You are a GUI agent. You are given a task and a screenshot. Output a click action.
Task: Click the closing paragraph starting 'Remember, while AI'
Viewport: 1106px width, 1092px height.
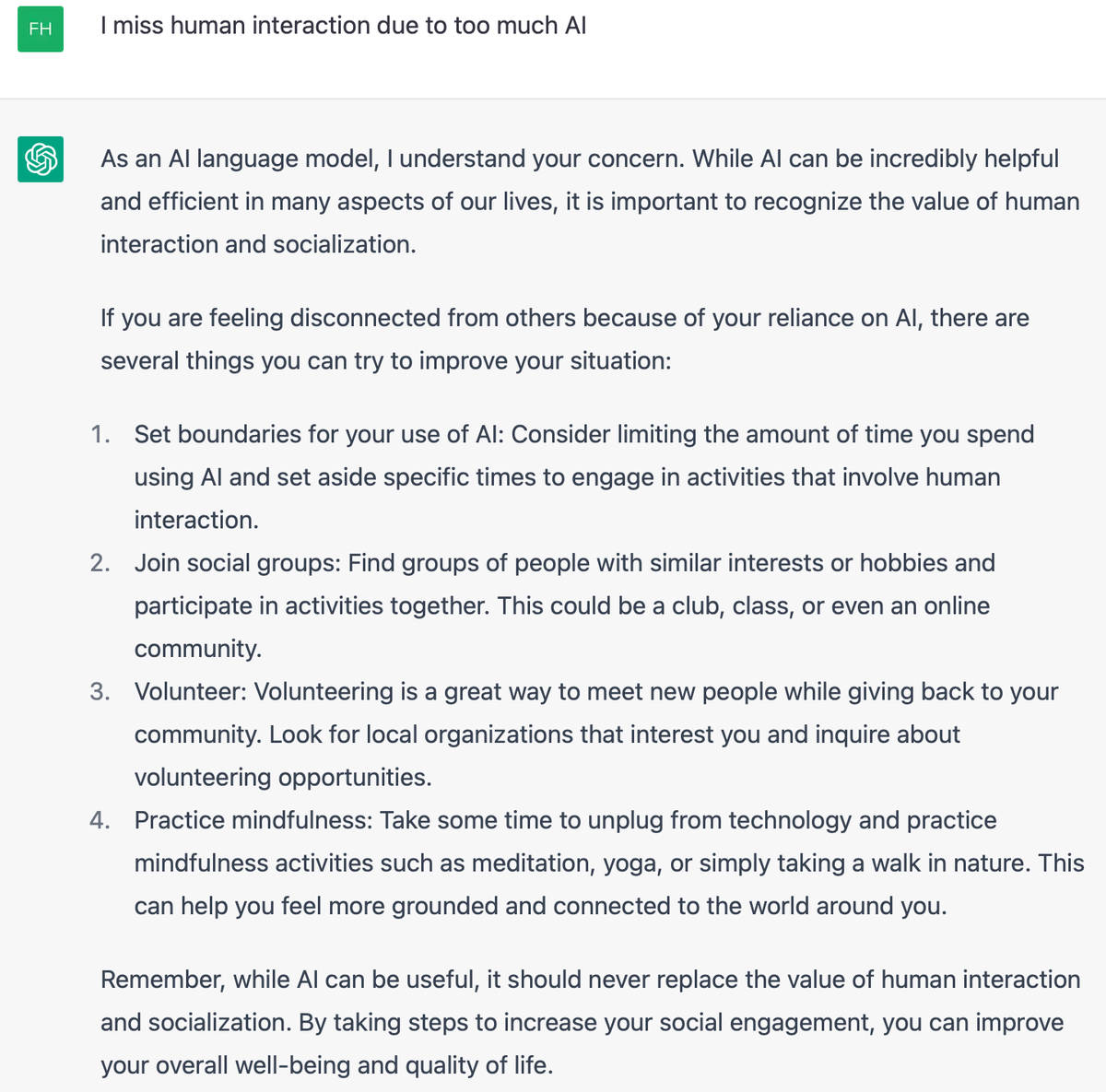click(x=590, y=1022)
